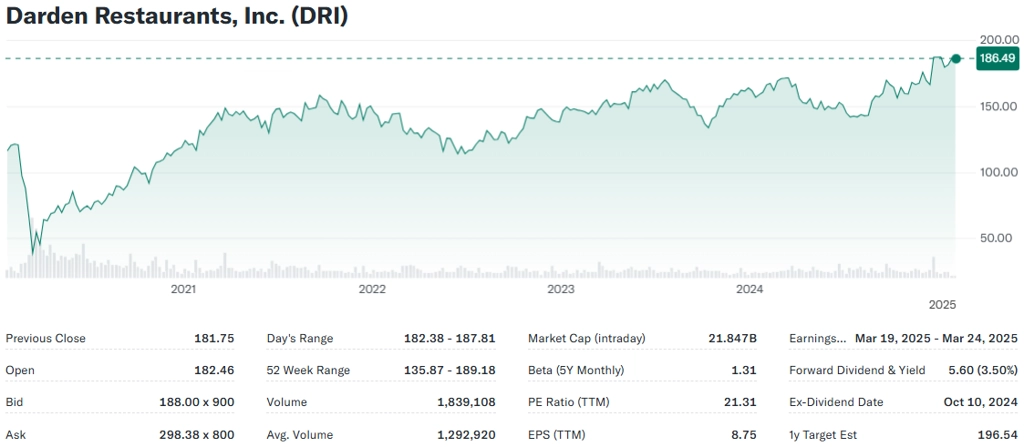Click the Forward Dividend & Yield label
Viewport: 1024px width, 447px height.
point(857,371)
